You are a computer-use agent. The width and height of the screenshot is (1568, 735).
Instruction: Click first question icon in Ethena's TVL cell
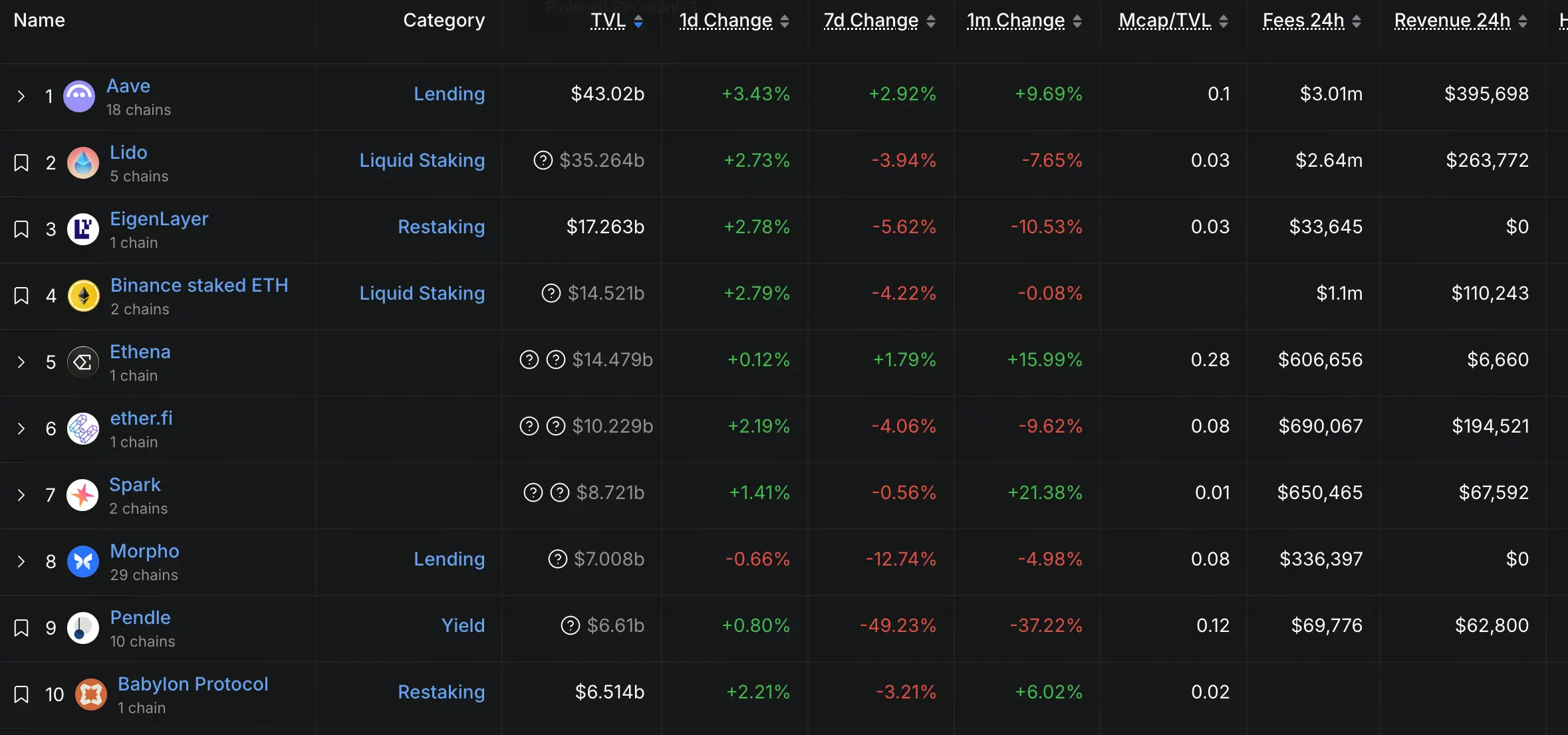pyautogui.click(x=529, y=360)
